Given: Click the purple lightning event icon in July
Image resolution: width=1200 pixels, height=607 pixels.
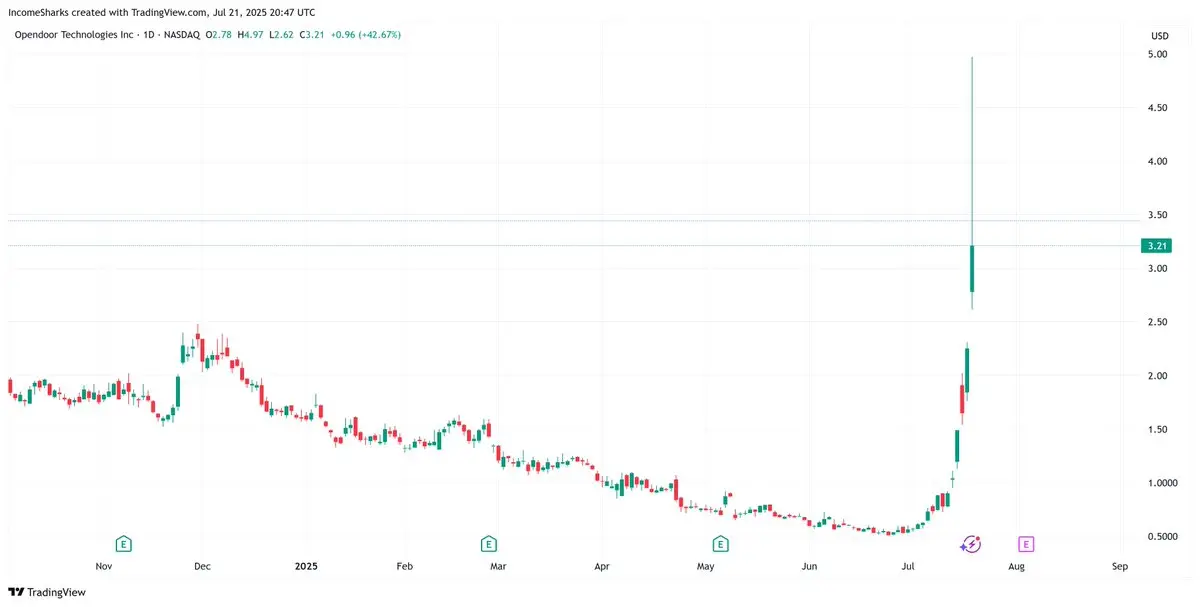Looking at the screenshot, I should tap(970, 544).
